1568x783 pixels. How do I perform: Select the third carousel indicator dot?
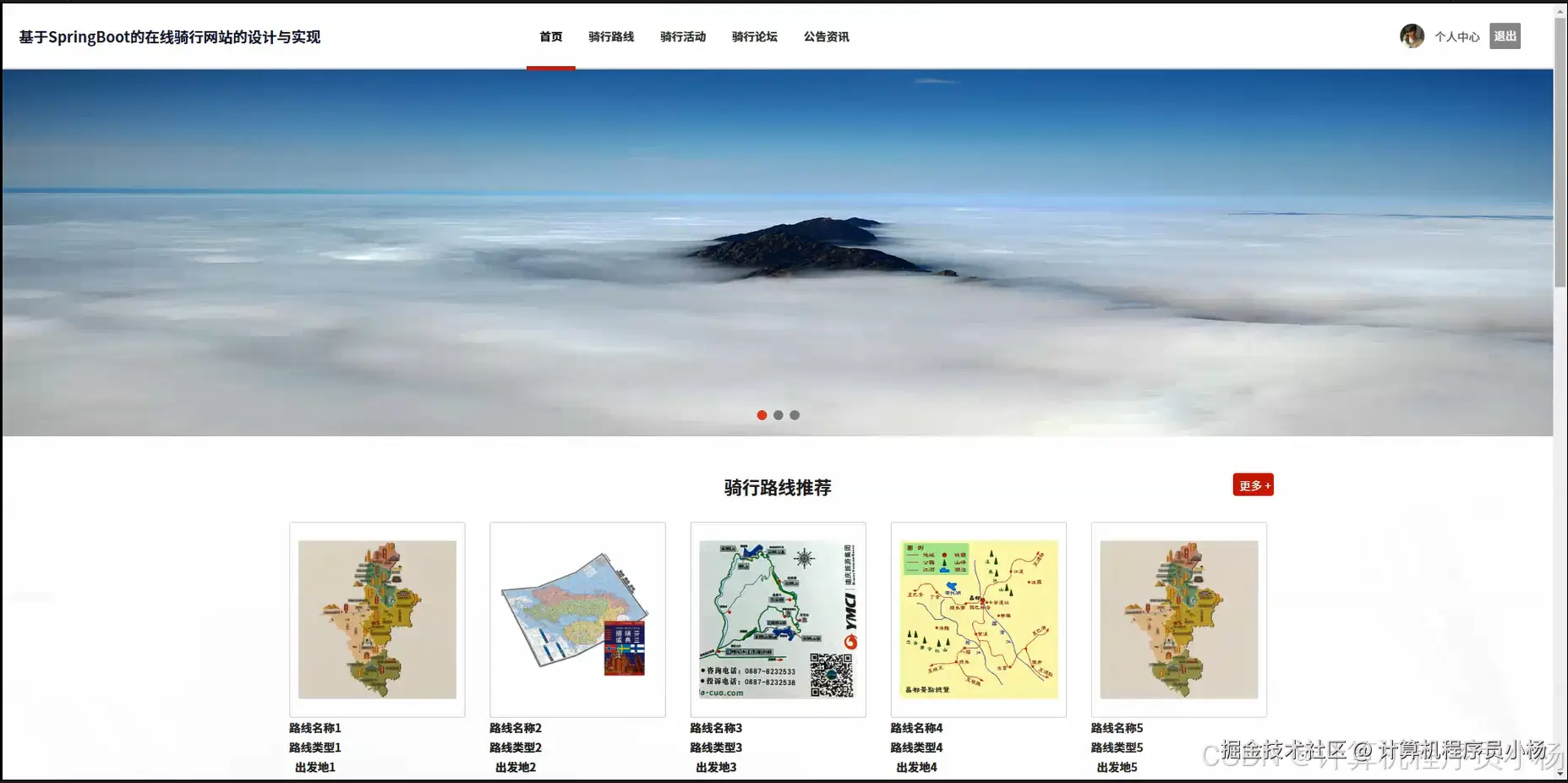click(794, 414)
